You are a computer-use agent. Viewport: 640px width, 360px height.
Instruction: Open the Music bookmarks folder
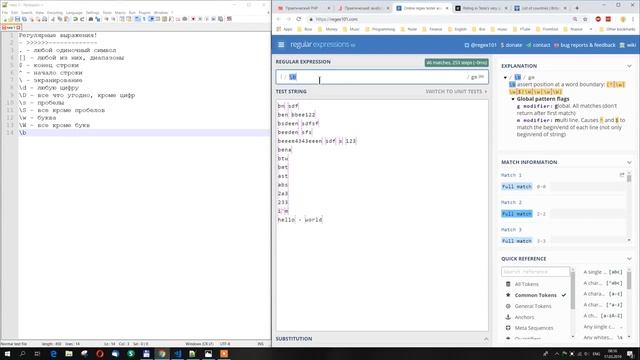point(351,29)
